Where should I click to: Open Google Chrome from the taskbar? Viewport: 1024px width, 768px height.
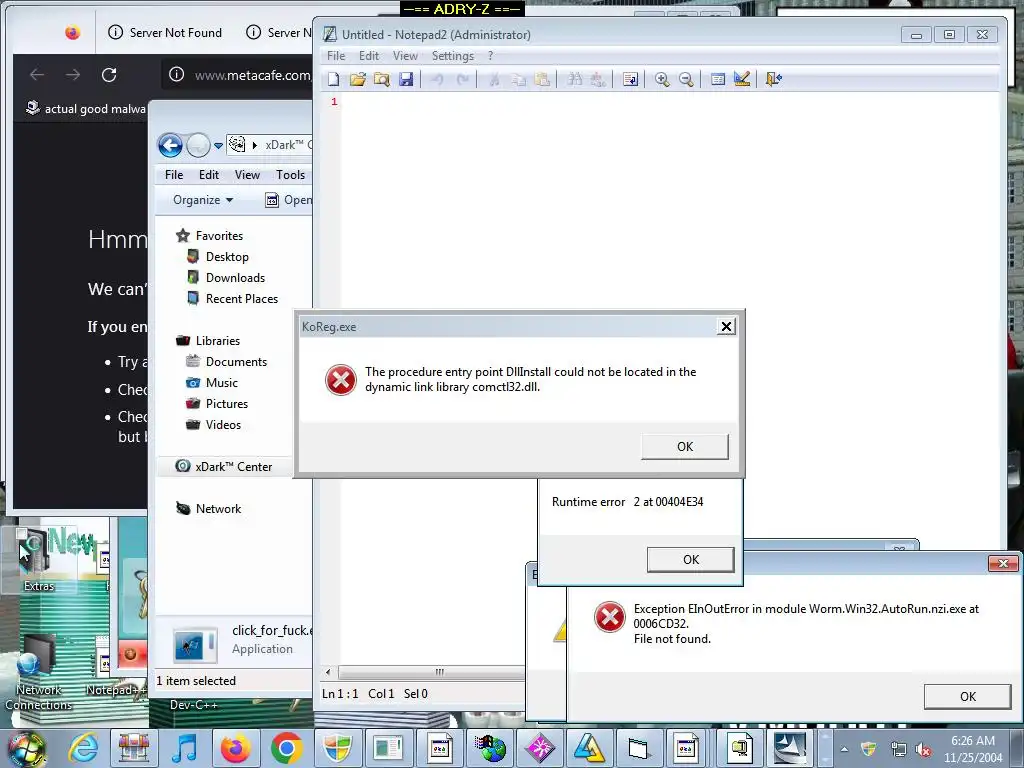287,748
